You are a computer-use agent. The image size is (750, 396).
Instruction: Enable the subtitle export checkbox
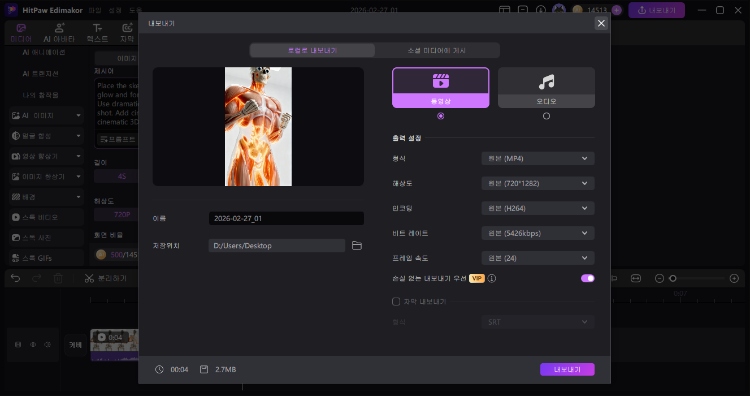[x=396, y=302]
